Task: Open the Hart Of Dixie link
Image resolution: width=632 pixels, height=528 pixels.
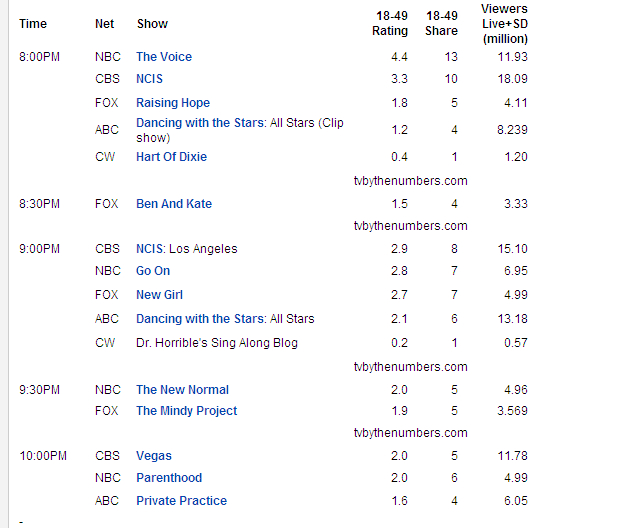Action: point(171,157)
